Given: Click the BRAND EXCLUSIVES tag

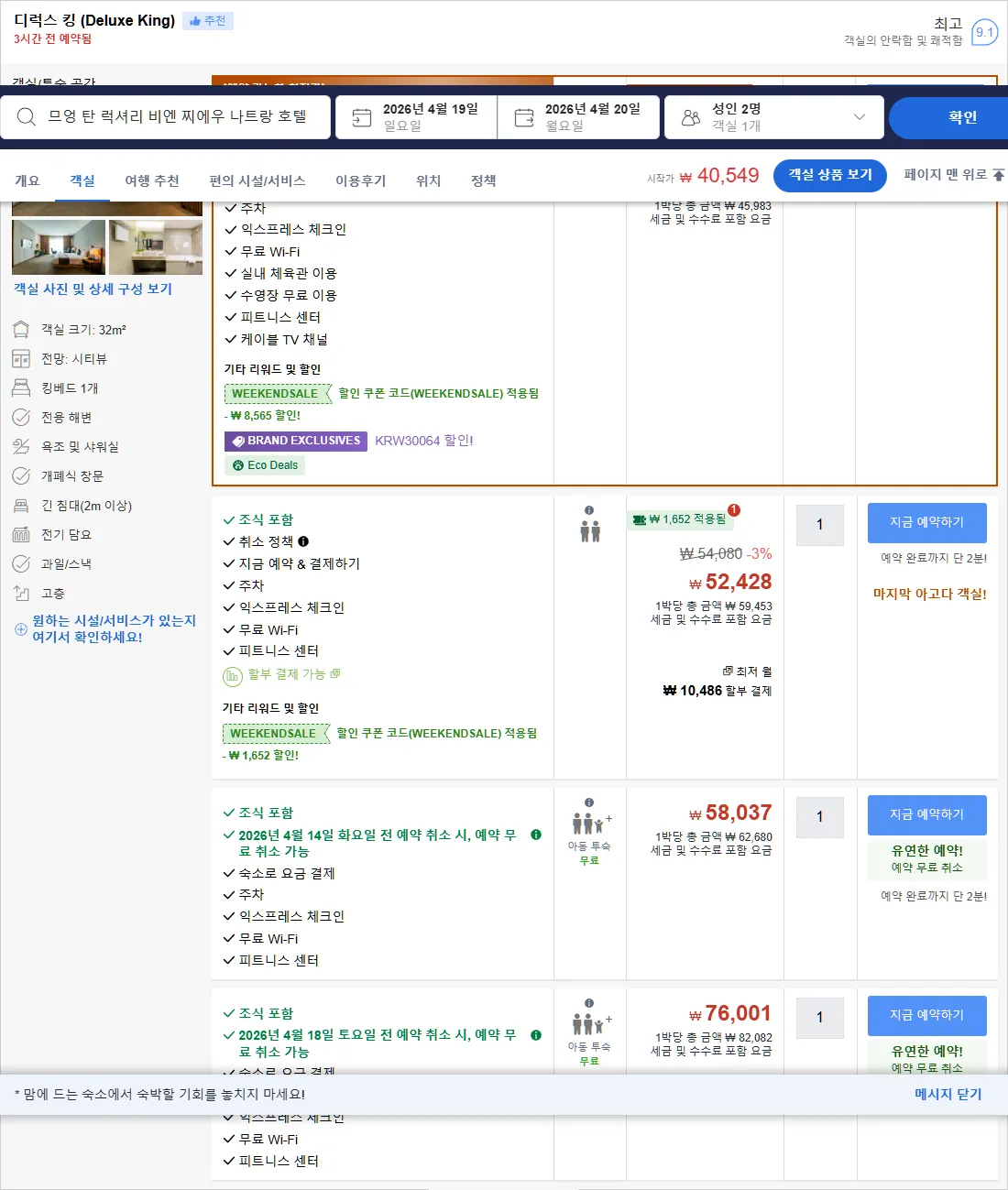Looking at the screenshot, I should tap(296, 441).
